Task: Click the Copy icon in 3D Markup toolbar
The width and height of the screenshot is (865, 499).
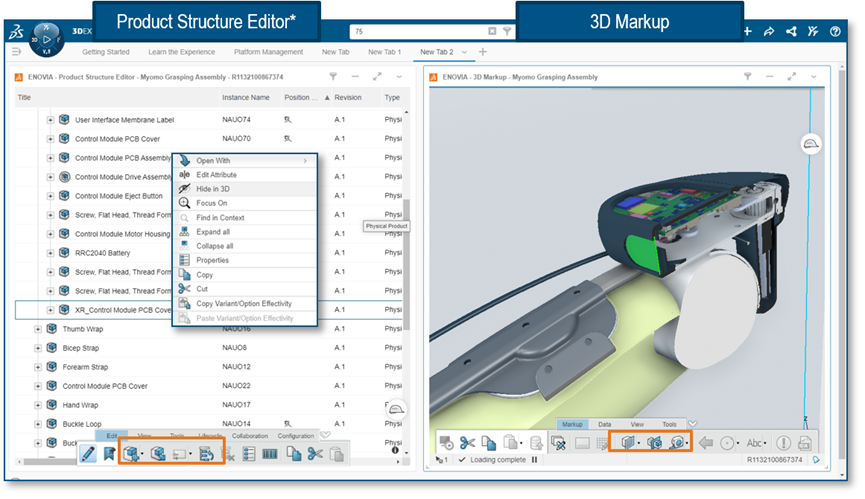Action: [x=488, y=443]
